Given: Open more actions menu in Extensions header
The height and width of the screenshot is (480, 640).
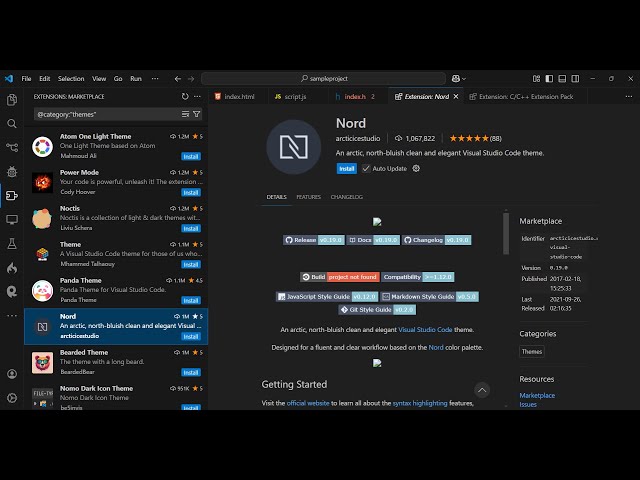Looking at the screenshot, I should [198, 97].
